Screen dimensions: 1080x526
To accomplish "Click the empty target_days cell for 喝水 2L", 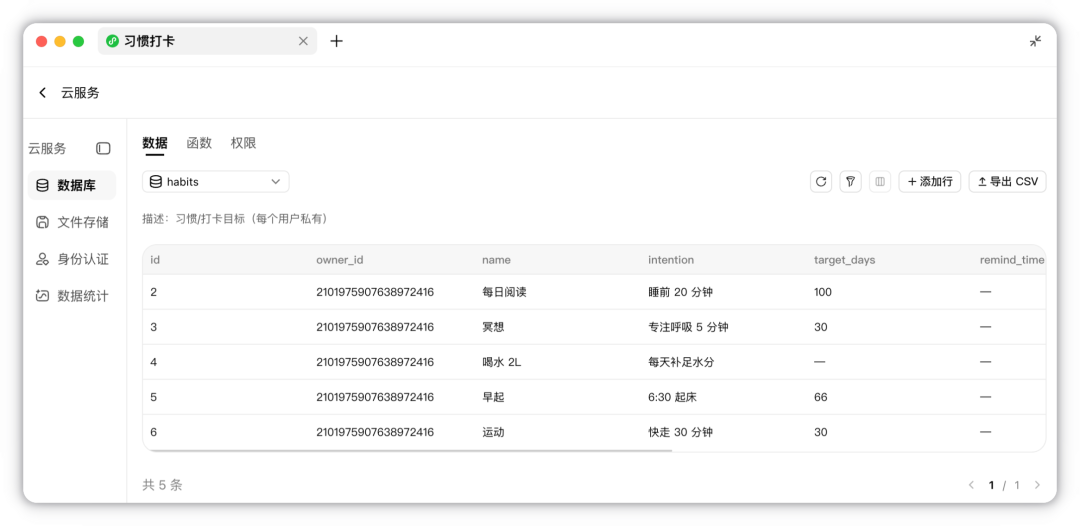I will tap(820, 363).
